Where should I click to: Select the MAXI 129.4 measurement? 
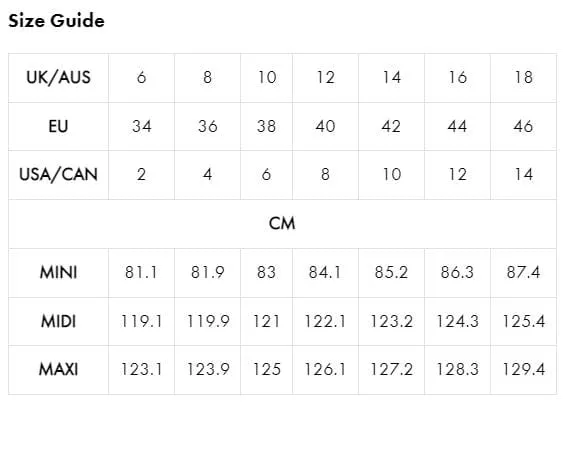coord(523,369)
